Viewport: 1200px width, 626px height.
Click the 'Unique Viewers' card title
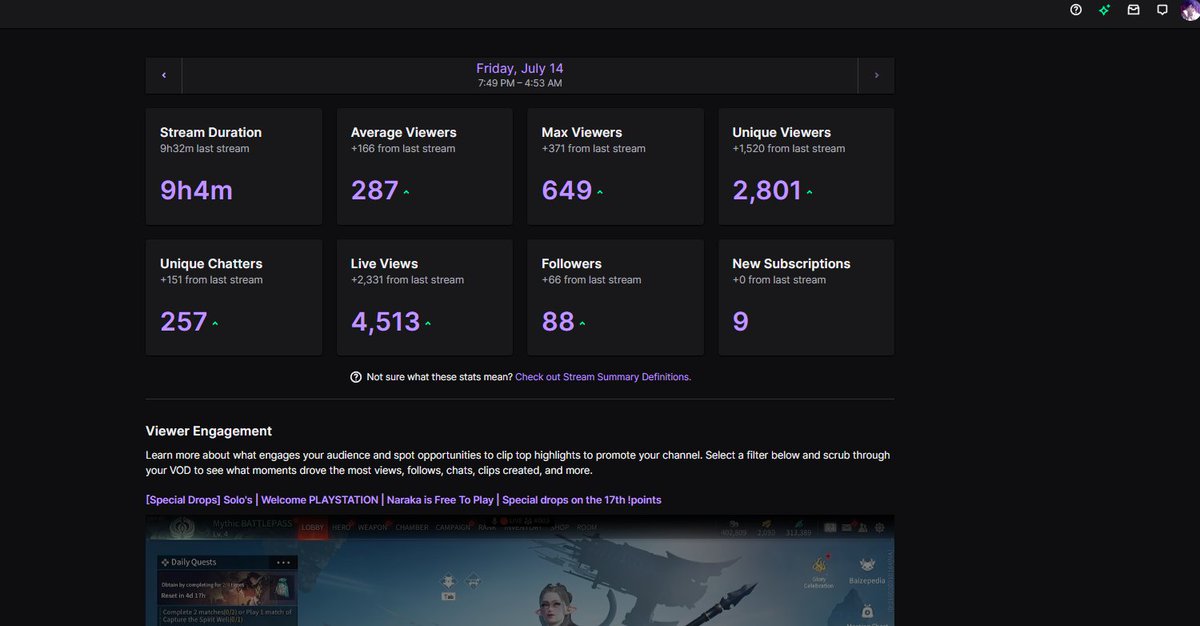click(782, 132)
